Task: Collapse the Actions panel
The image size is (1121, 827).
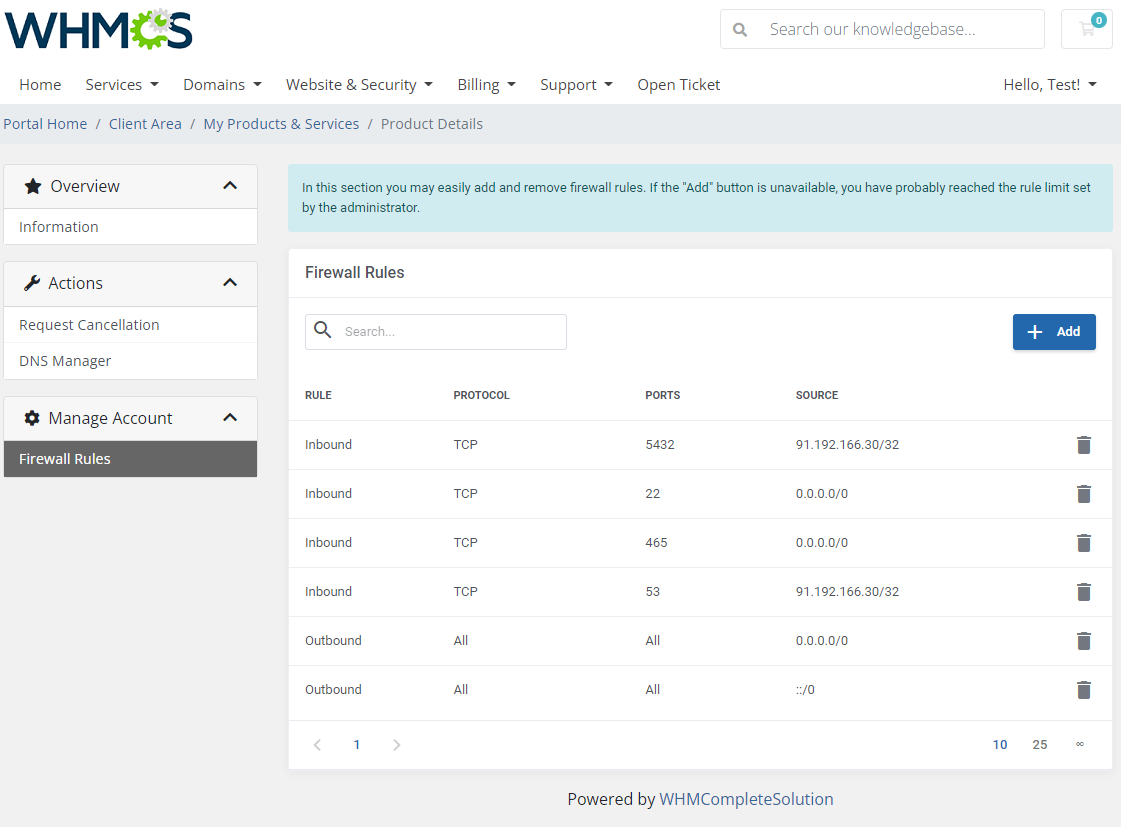Action: click(229, 283)
